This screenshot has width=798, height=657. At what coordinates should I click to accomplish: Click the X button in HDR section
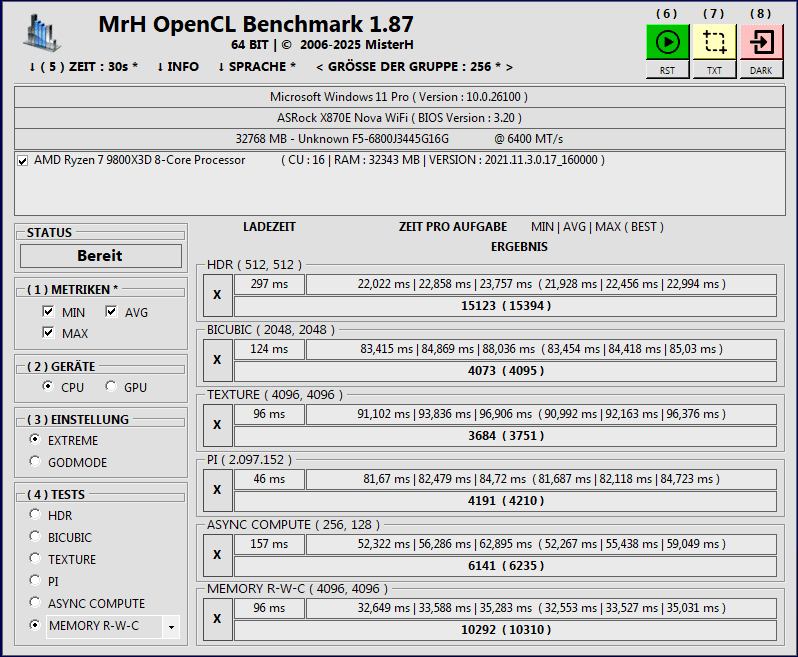coord(217,295)
